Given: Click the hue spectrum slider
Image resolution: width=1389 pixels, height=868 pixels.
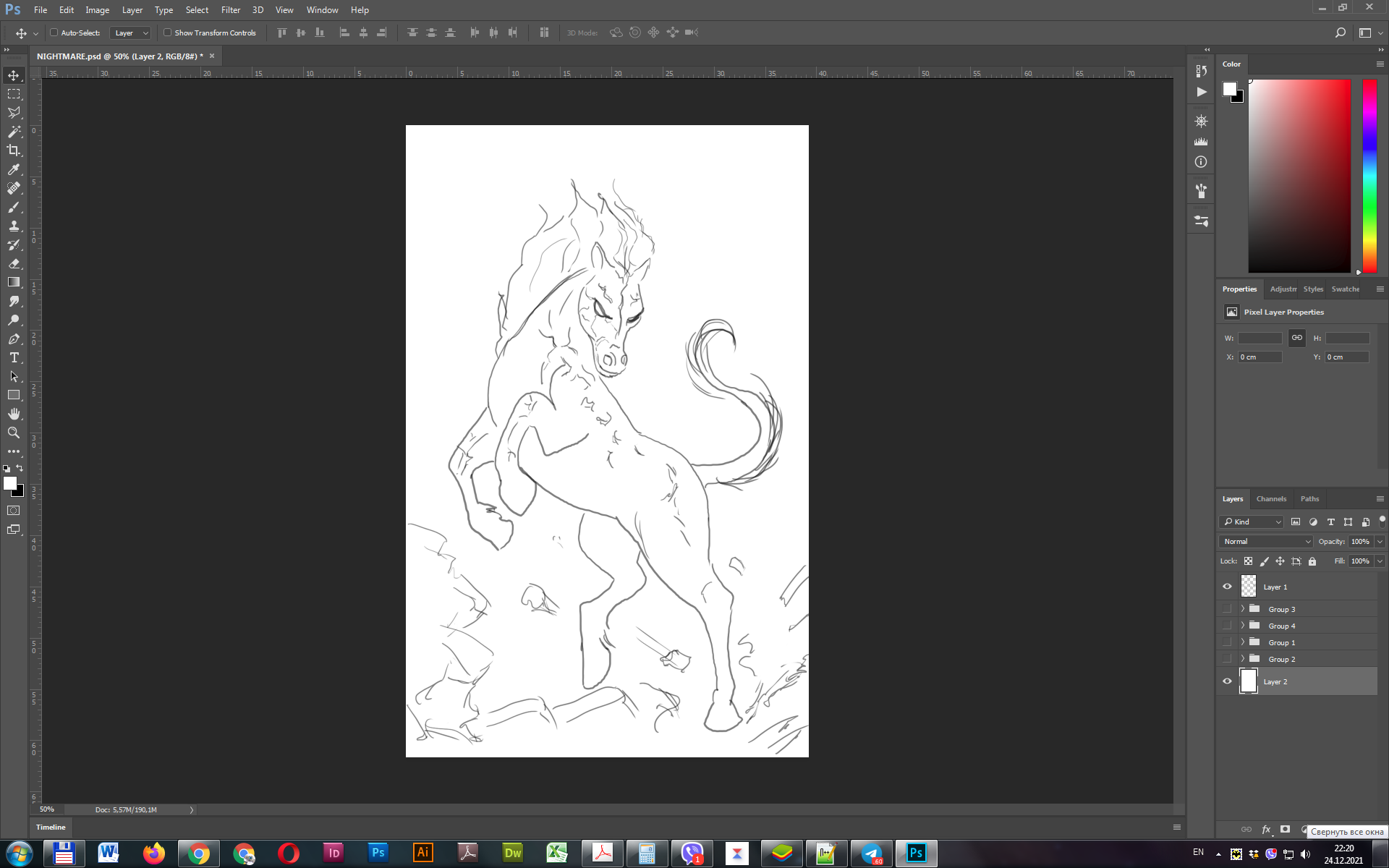Looking at the screenshot, I should click(x=1369, y=176).
